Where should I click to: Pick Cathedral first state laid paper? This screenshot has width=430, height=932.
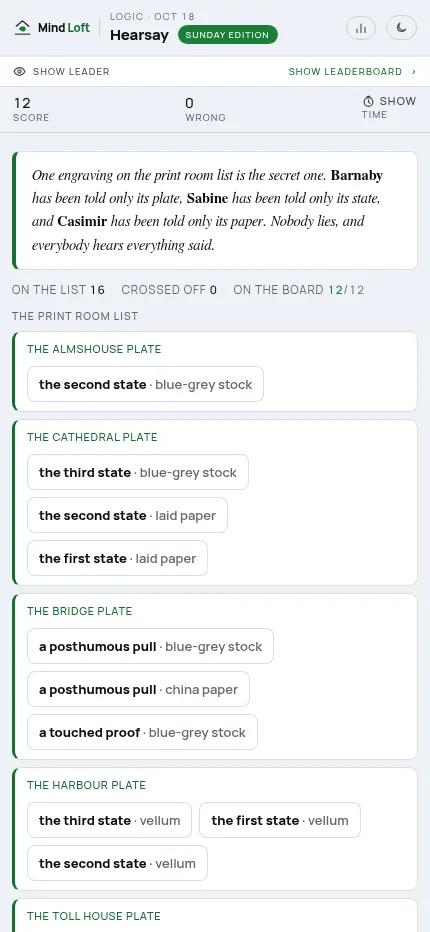[x=117, y=559]
